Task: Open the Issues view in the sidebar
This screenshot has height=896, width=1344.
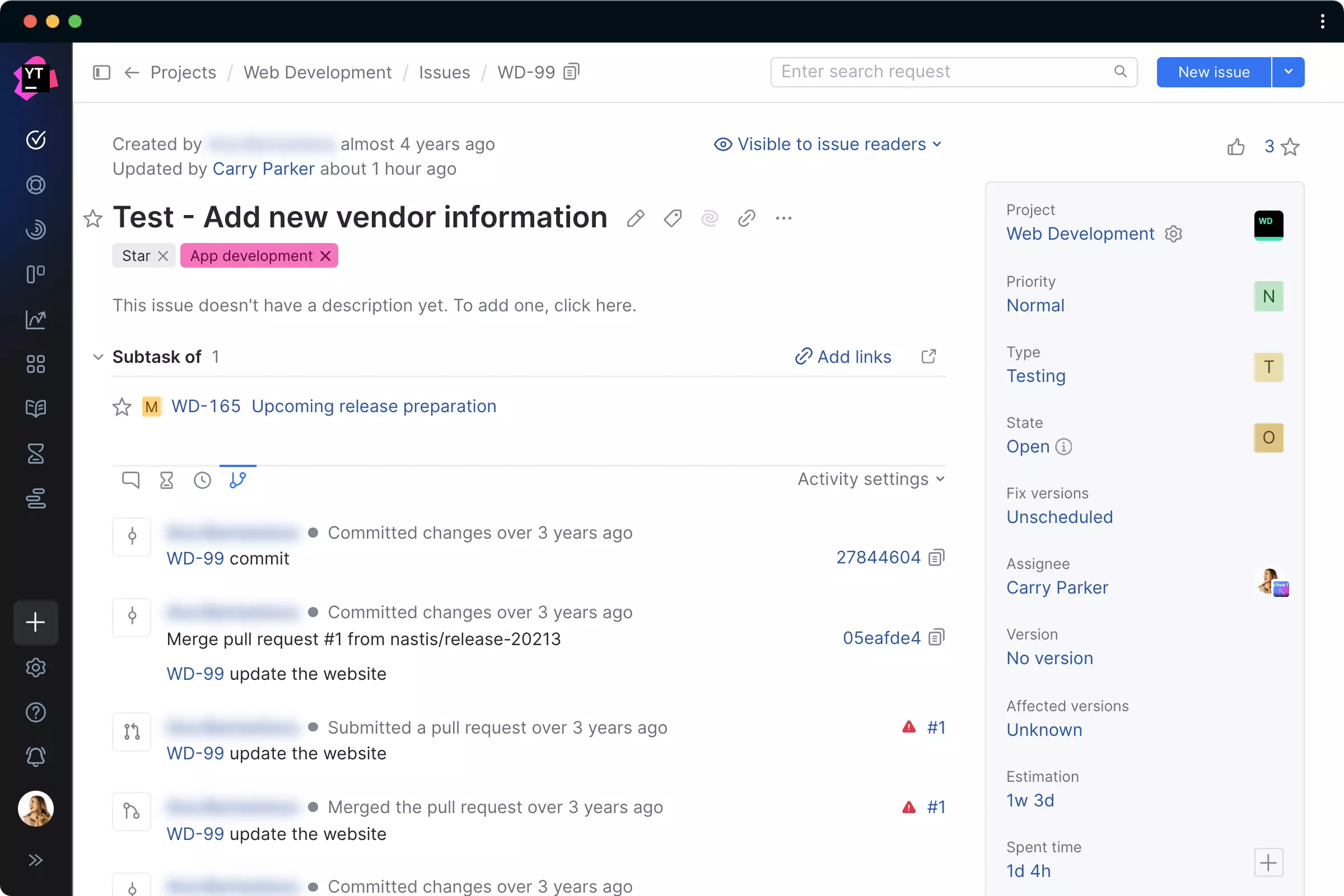Action: click(x=35, y=140)
